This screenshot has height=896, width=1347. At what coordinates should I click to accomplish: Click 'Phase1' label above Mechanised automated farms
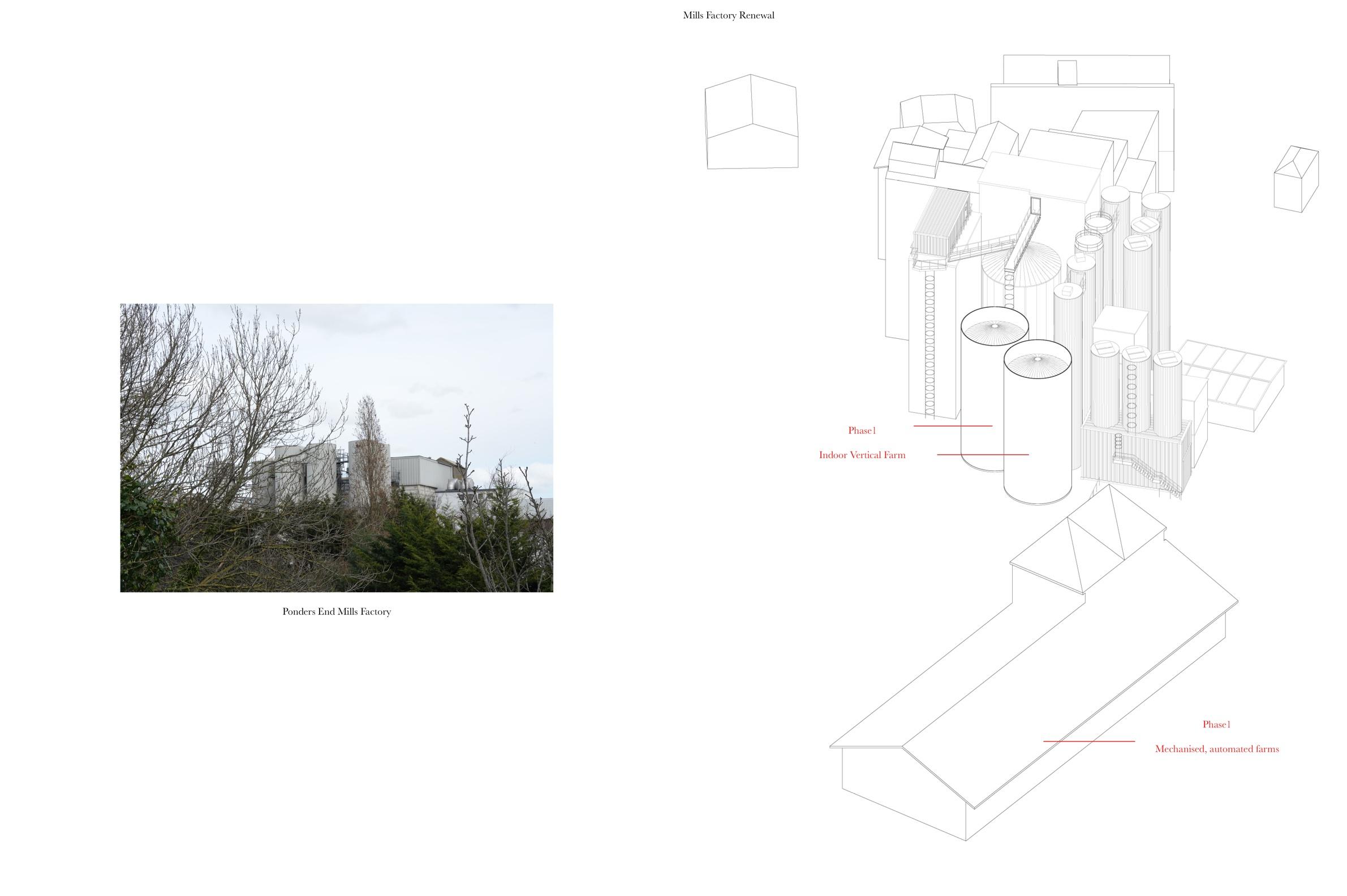point(1216,724)
